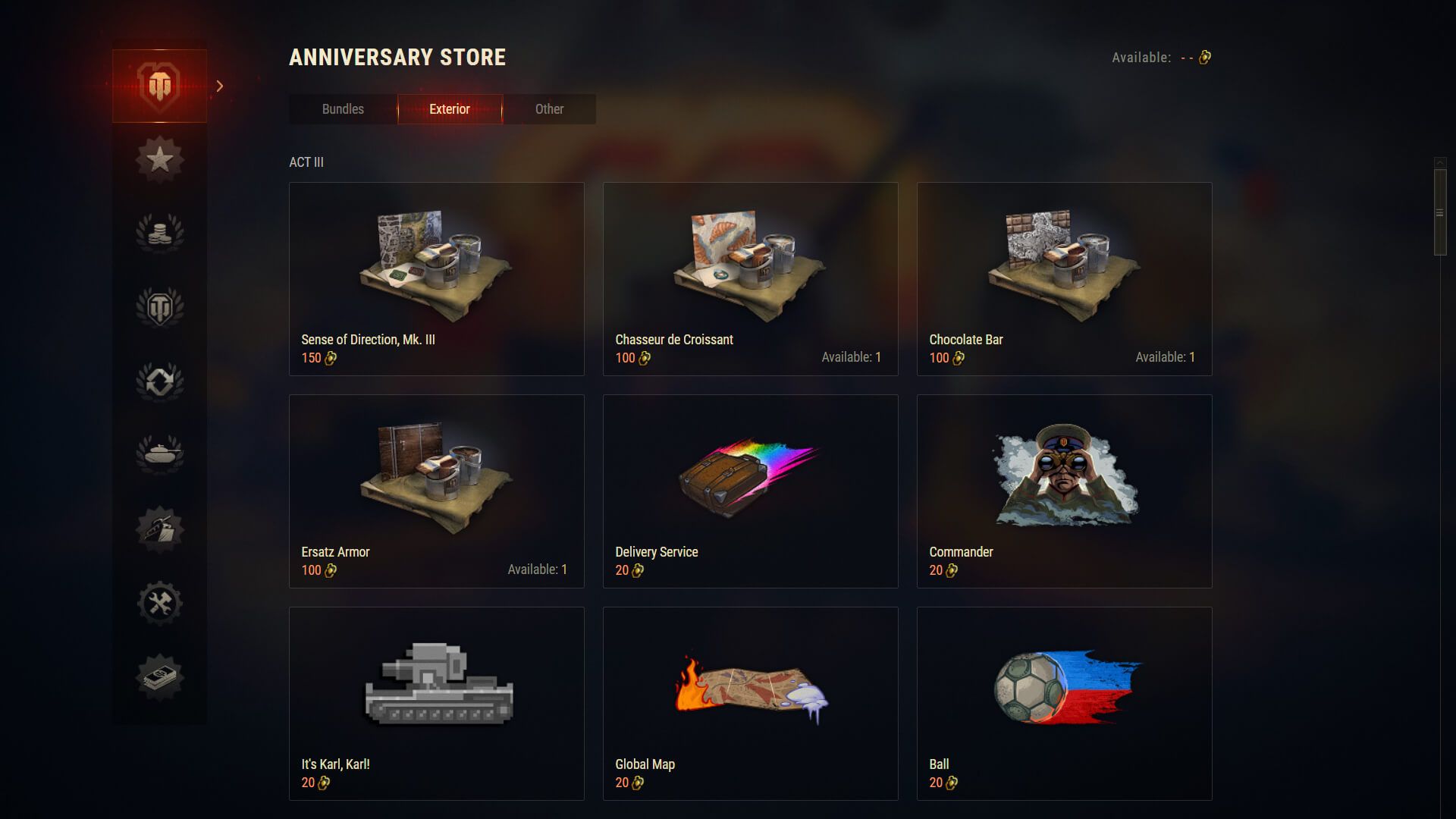Open the circular exchange arrows sidebar icon
This screenshot has height=819, width=1456.
coord(159,380)
